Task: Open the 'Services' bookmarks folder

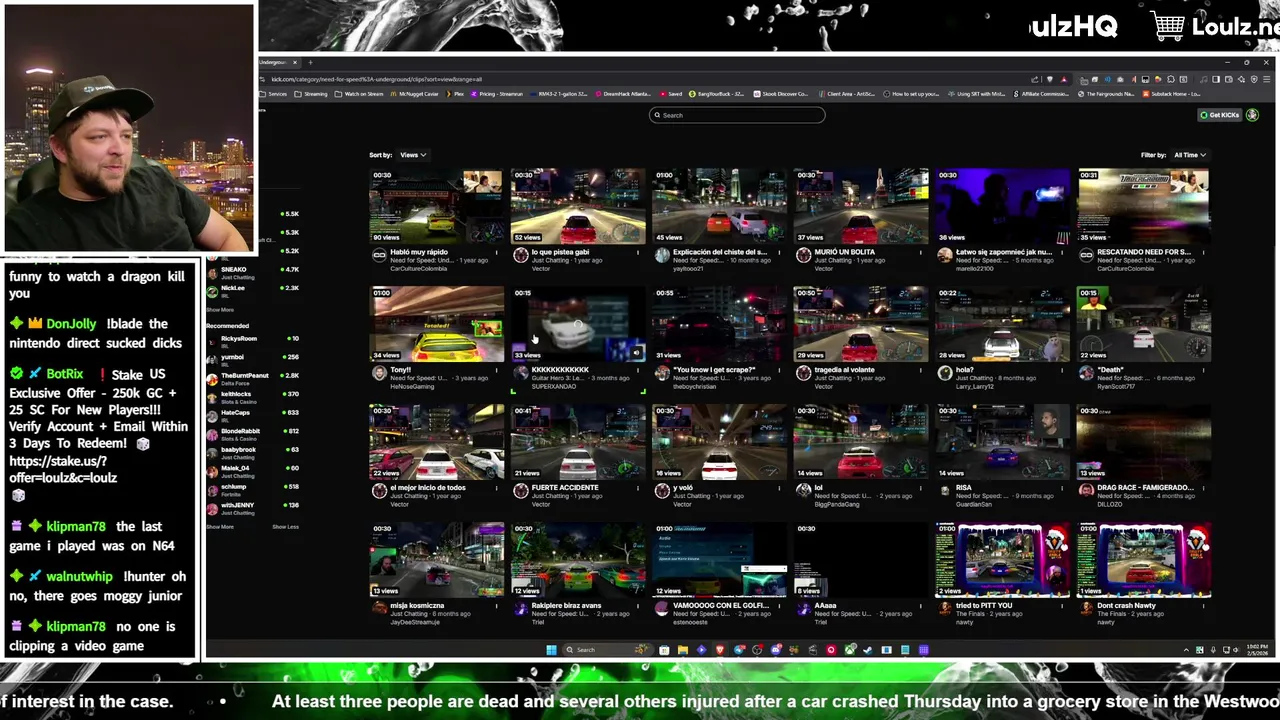Action: (273, 94)
